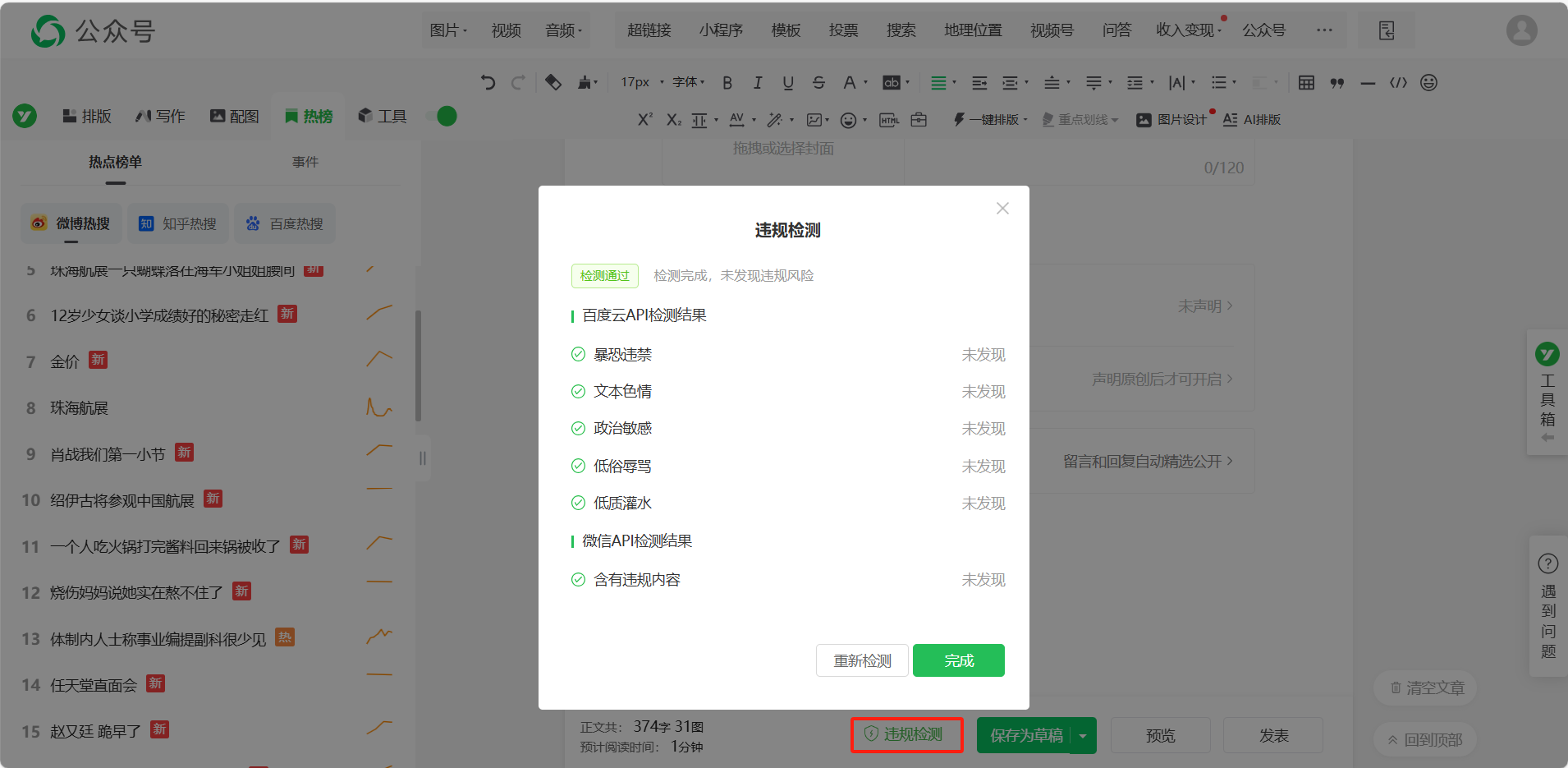Expand the 一键排版 dropdown
This screenshot has height=768, width=1568.
click(x=990, y=120)
